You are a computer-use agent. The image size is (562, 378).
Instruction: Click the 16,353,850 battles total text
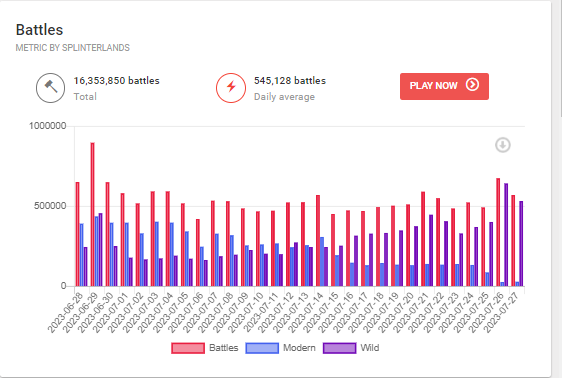point(116,81)
